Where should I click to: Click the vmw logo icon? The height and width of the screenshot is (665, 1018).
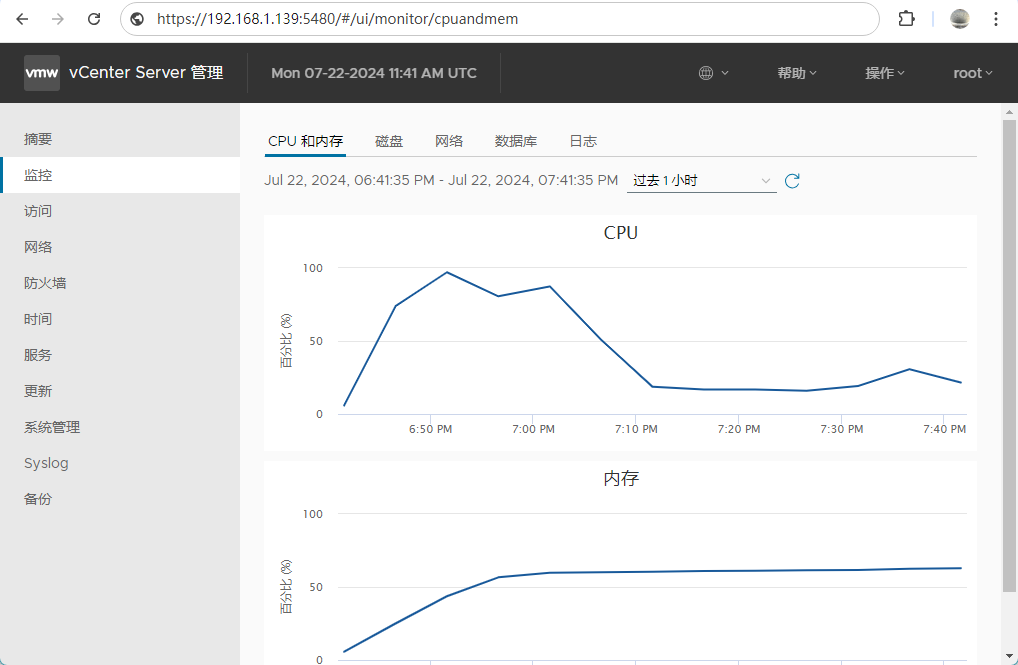coord(42,73)
